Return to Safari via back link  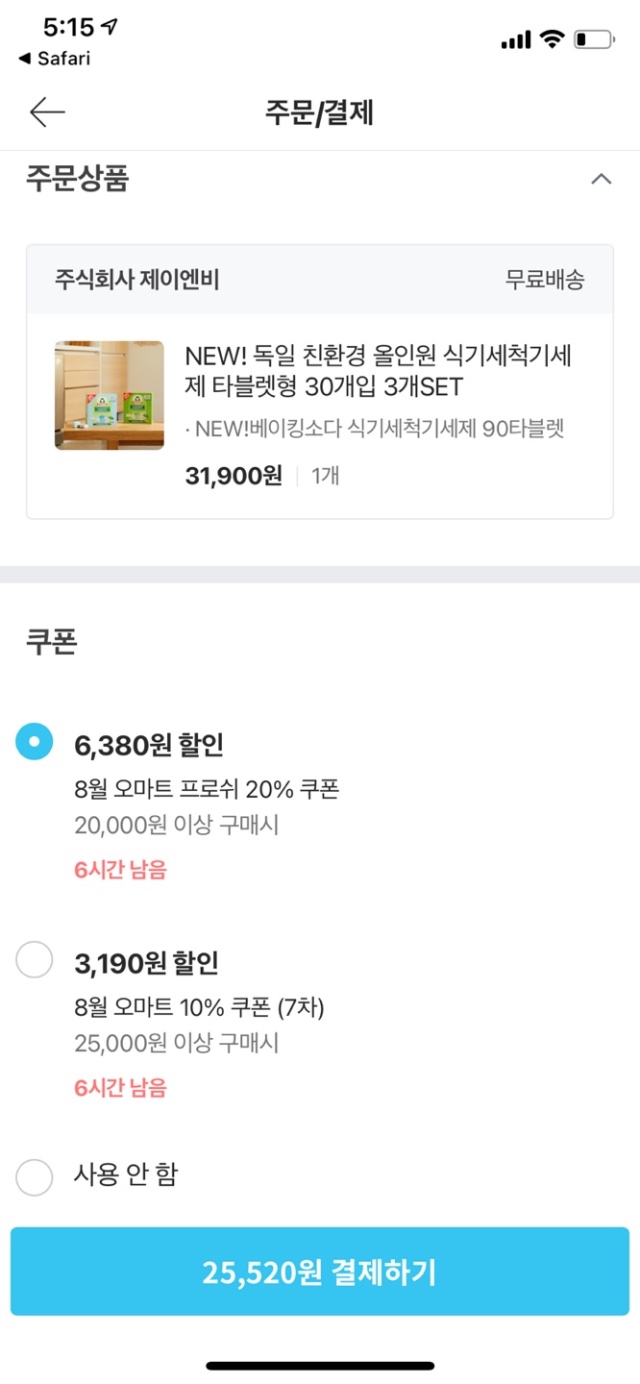click(x=54, y=59)
